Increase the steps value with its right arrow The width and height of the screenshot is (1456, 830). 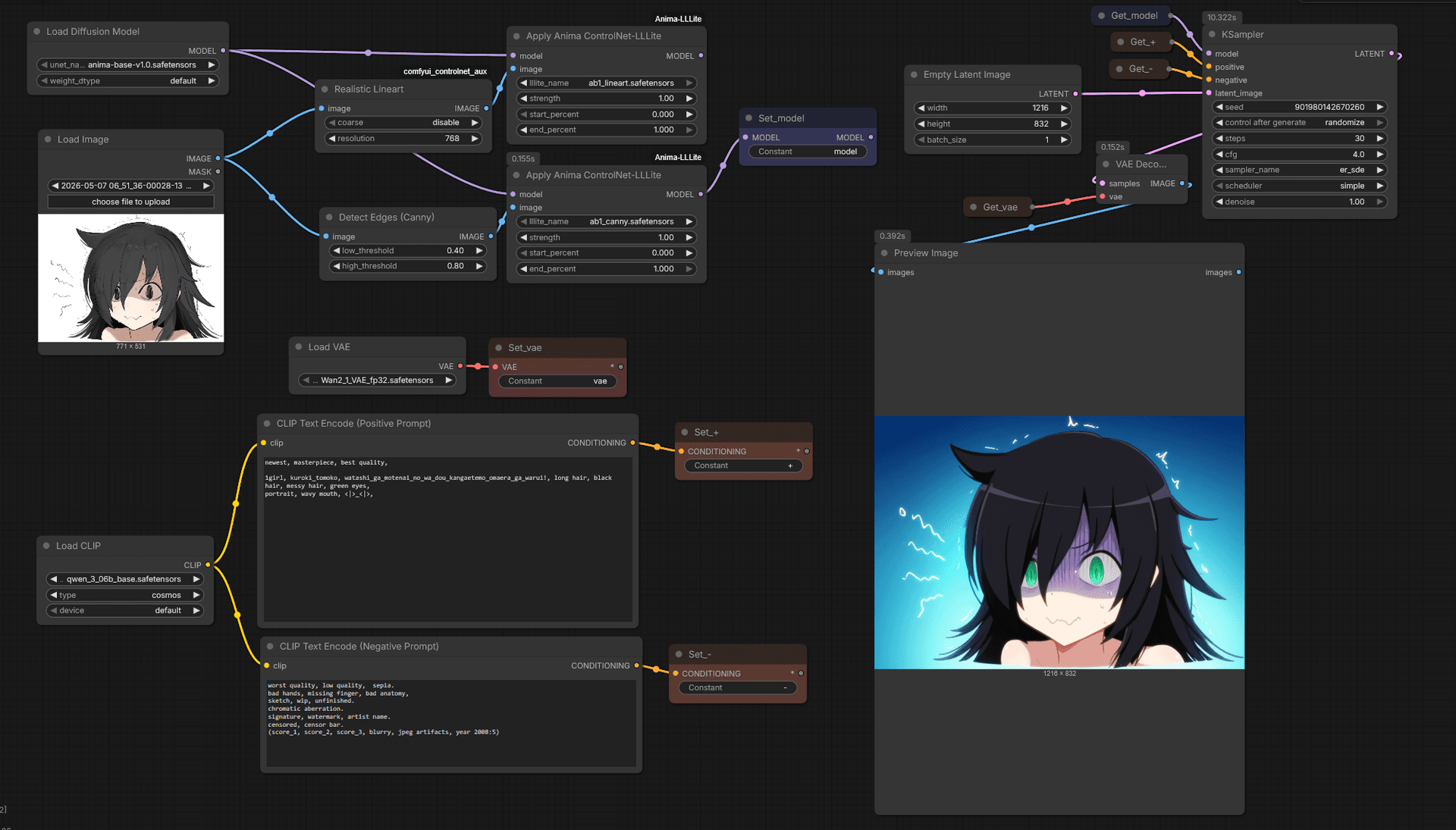(x=1379, y=139)
